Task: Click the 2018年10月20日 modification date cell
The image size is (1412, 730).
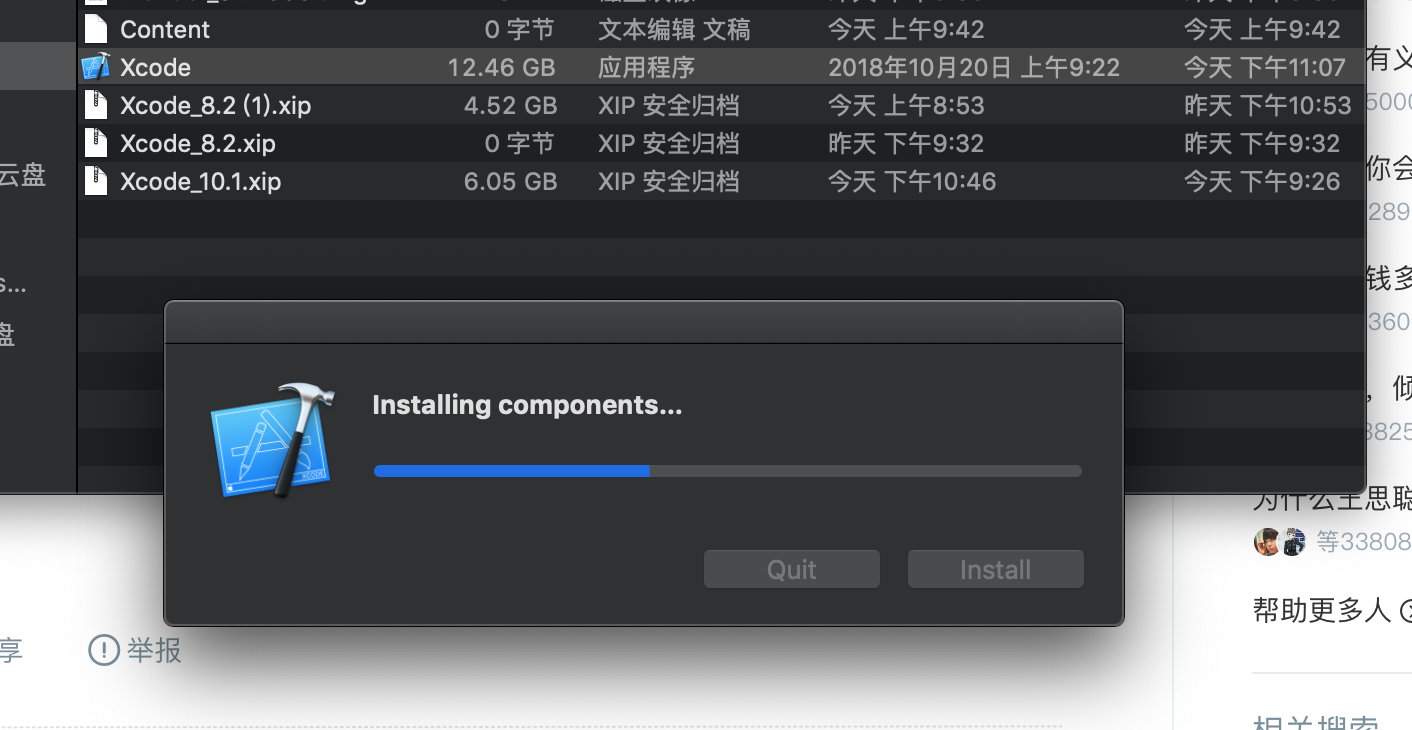Action: tap(974, 67)
